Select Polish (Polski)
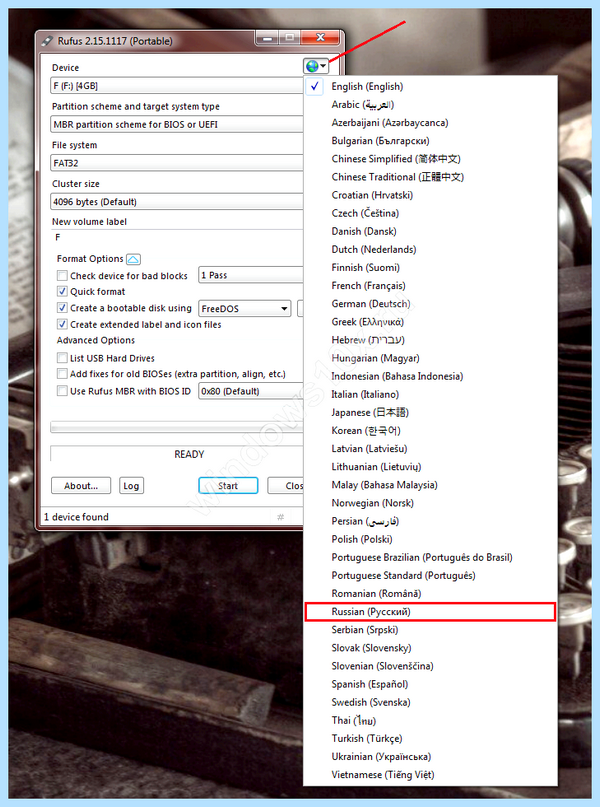Screen dimensions: 600x807 (430, 539)
